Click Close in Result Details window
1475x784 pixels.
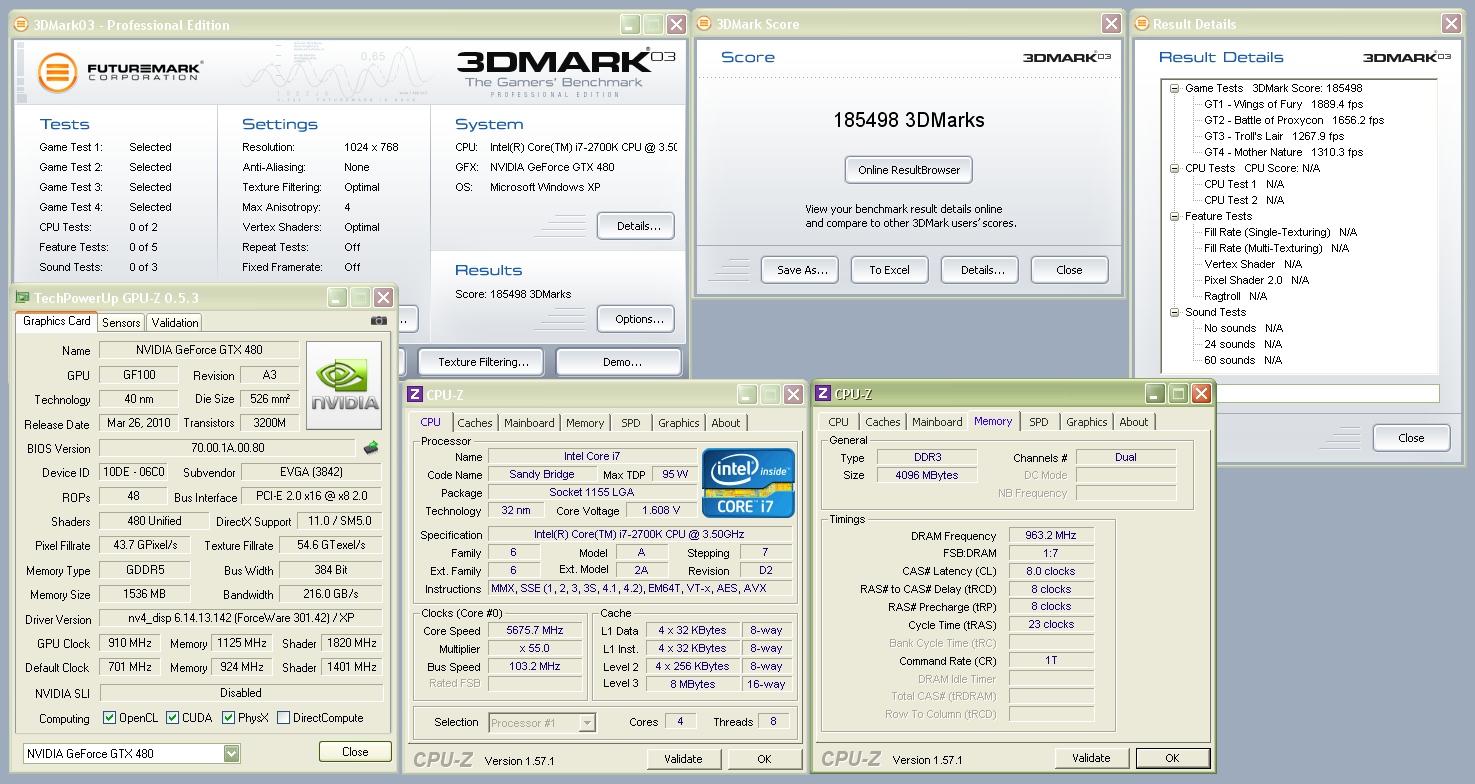pos(1411,438)
